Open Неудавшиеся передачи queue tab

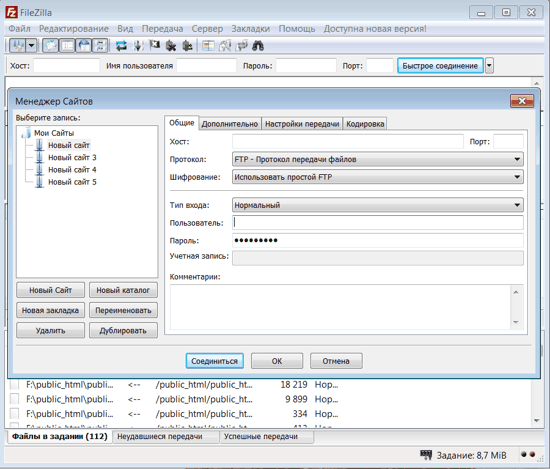(x=165, y=437)
